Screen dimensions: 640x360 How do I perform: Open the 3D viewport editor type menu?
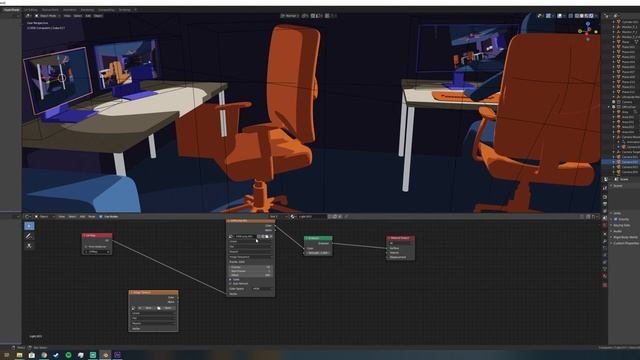[x=29, y=16]
